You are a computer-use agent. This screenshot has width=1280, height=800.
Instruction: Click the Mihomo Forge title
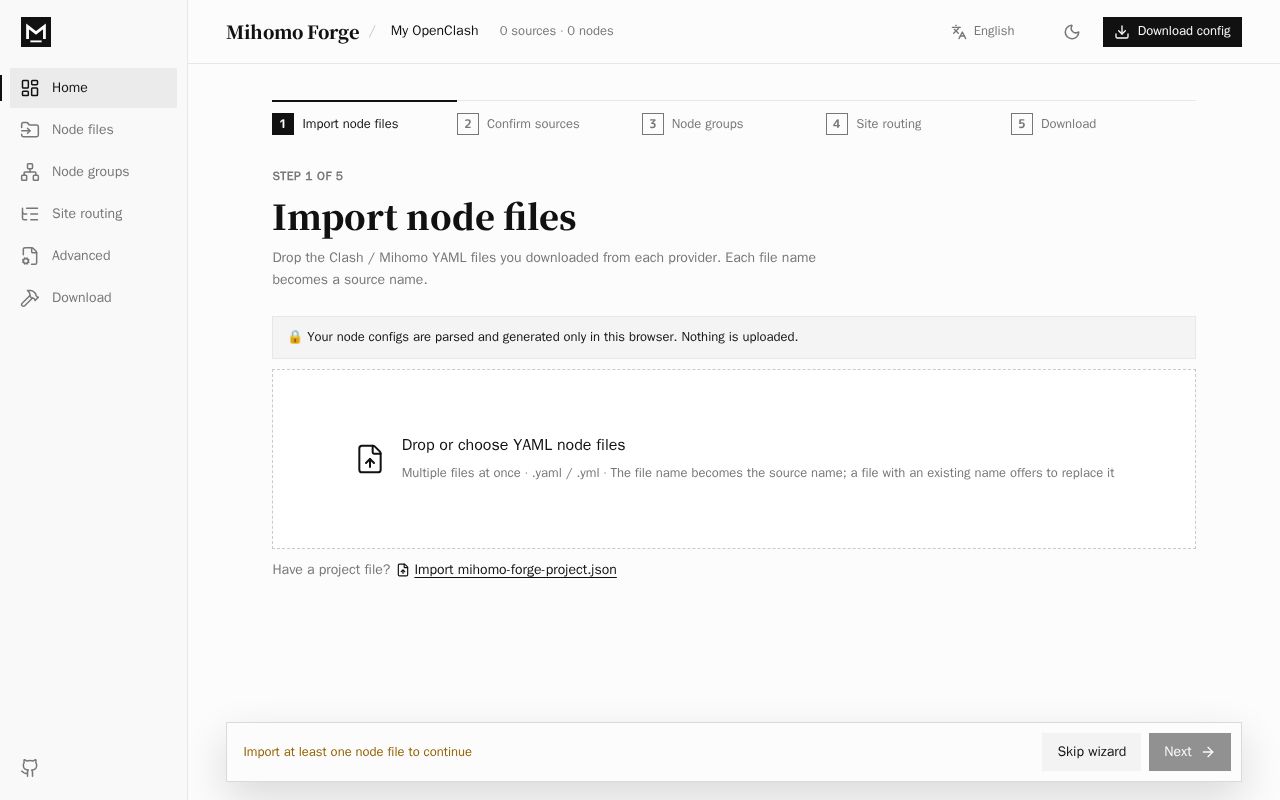292,32
